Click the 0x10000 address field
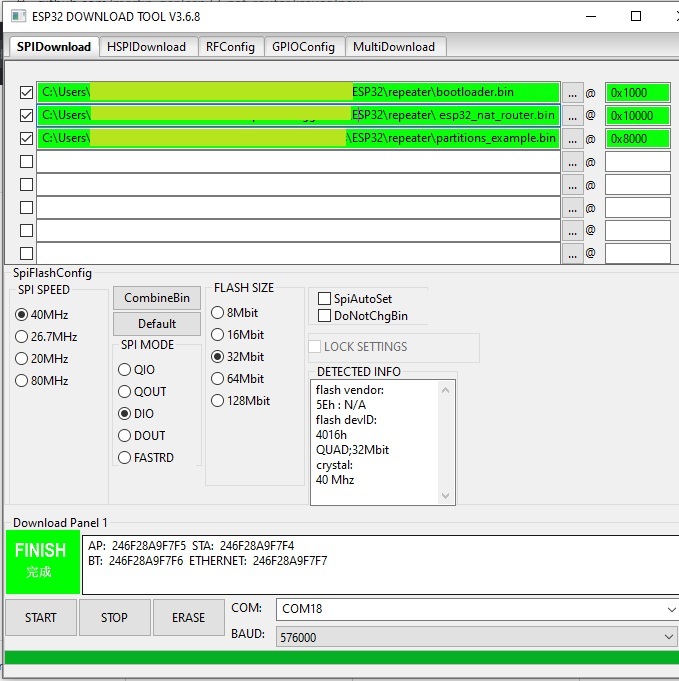Screen dimensions: 679x681 (x=637, y=116)
